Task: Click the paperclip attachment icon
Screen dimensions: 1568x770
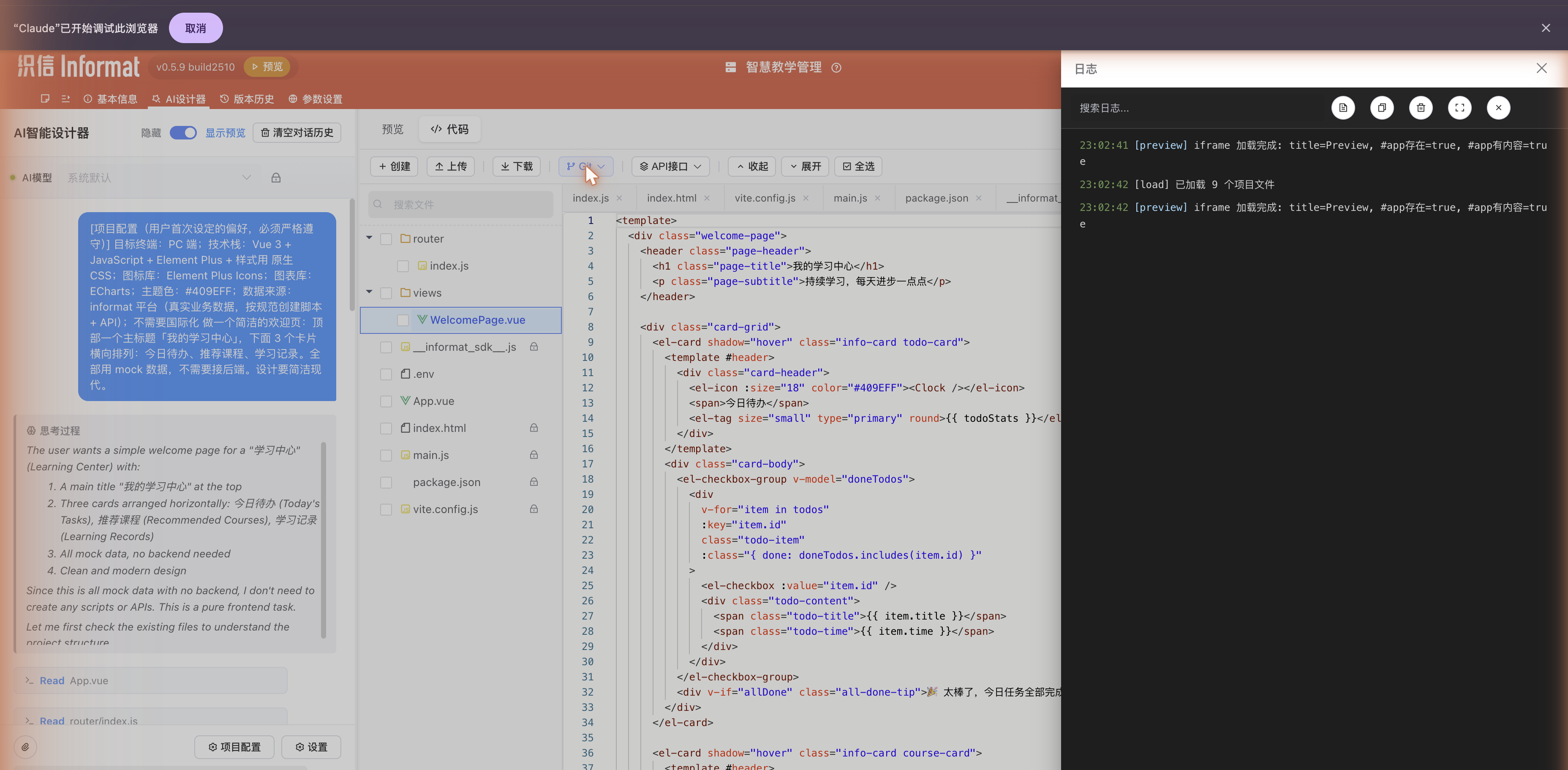Action: point(26,747)
